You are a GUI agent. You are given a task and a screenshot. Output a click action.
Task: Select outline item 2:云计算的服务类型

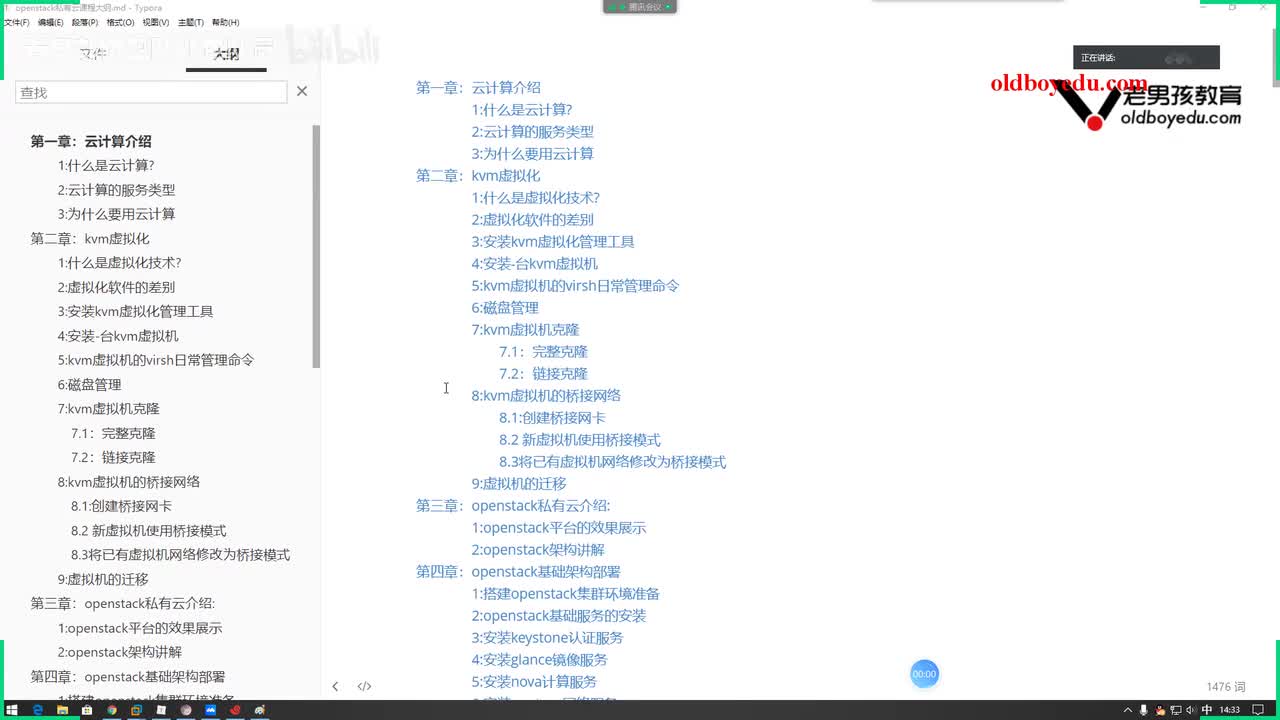(x=116, y=189)
